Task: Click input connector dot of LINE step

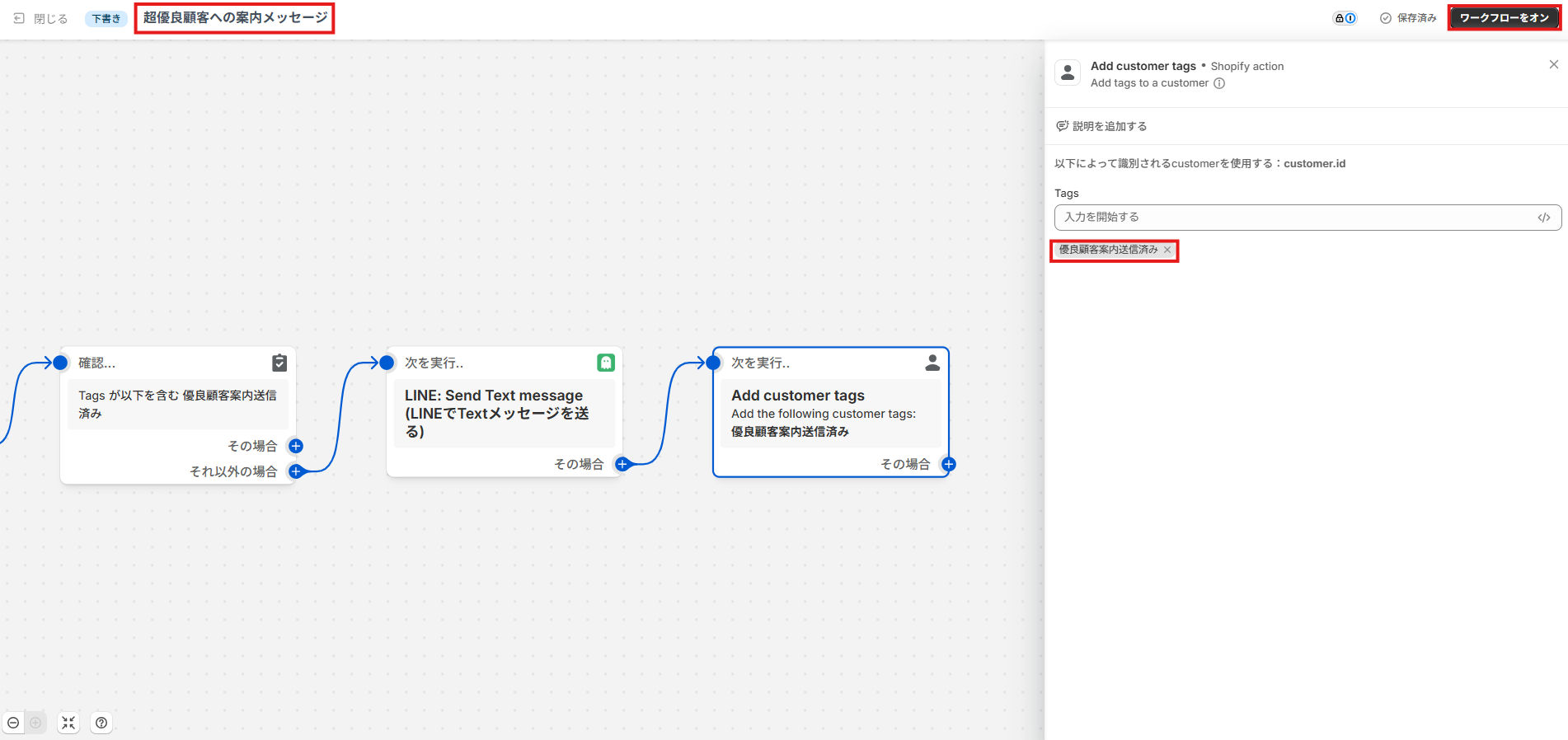Action: coord(387,363)
